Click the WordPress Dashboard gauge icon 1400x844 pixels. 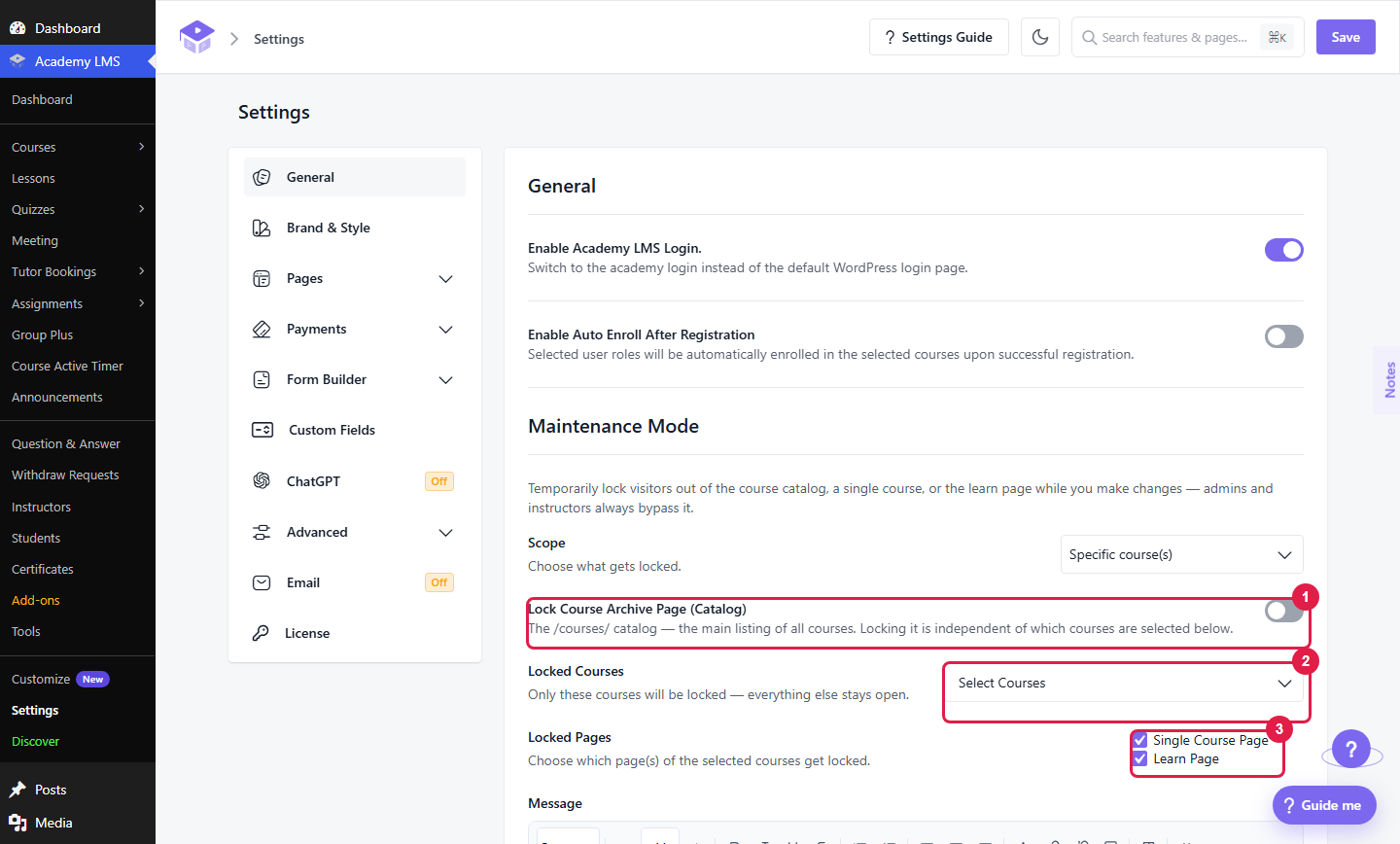(17, 28)
